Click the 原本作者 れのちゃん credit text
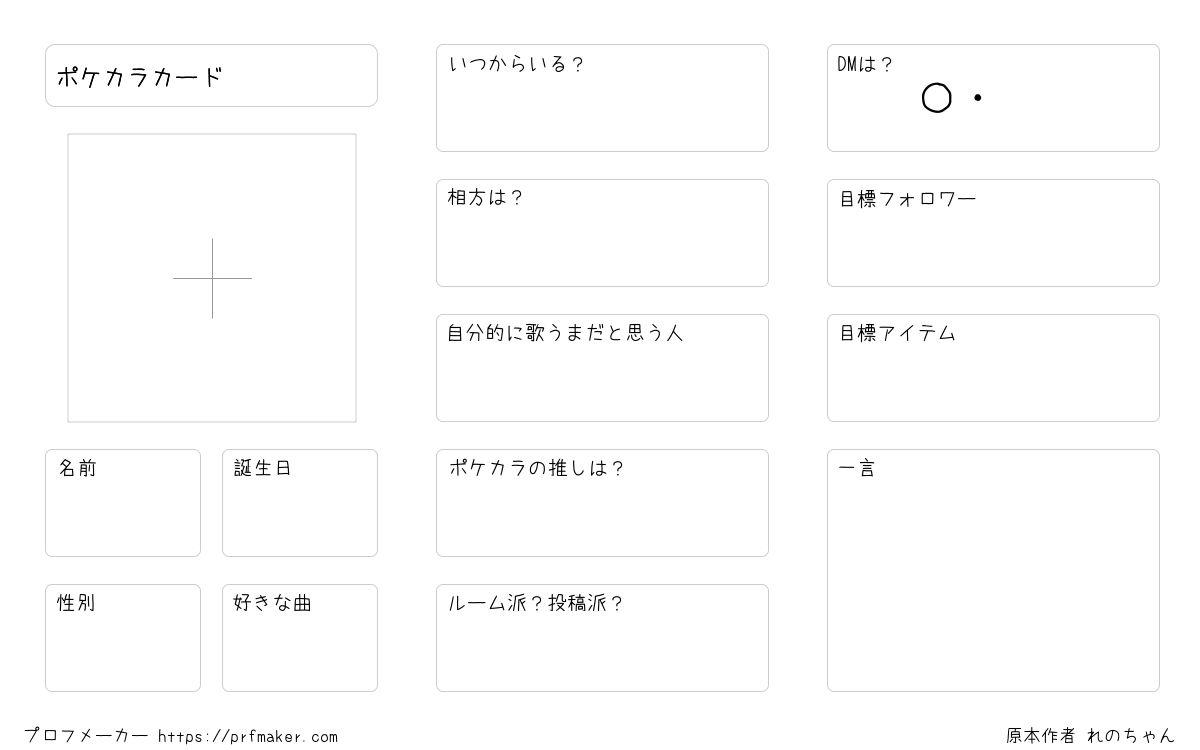1200x750 pixels. 1090,736
